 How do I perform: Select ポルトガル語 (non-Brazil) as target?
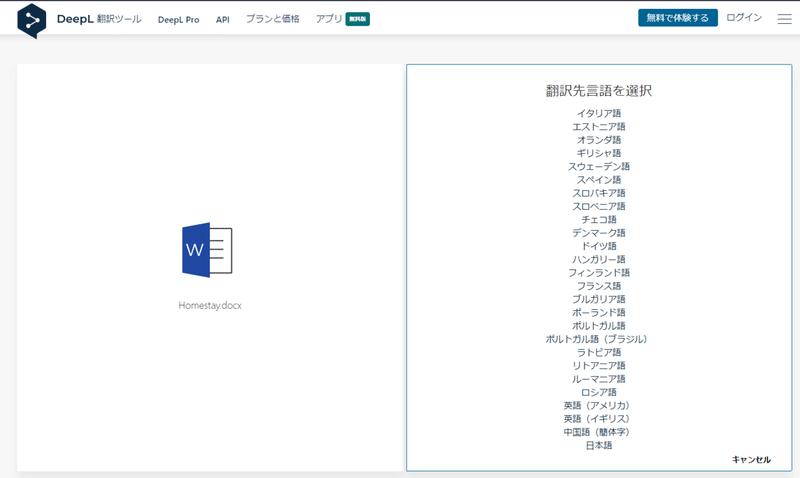click(599, 325)
